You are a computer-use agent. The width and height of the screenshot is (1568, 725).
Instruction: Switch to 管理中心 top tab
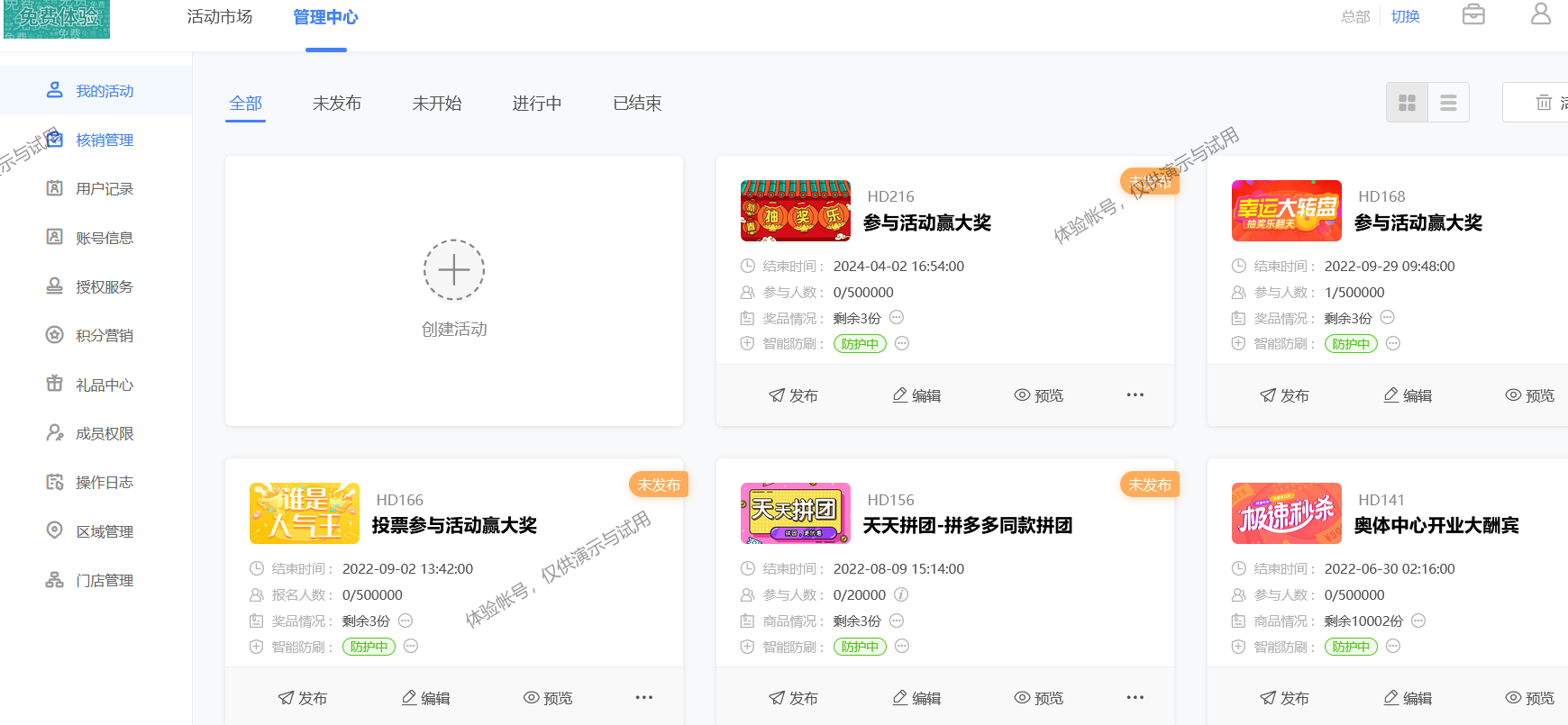[325, 17]
